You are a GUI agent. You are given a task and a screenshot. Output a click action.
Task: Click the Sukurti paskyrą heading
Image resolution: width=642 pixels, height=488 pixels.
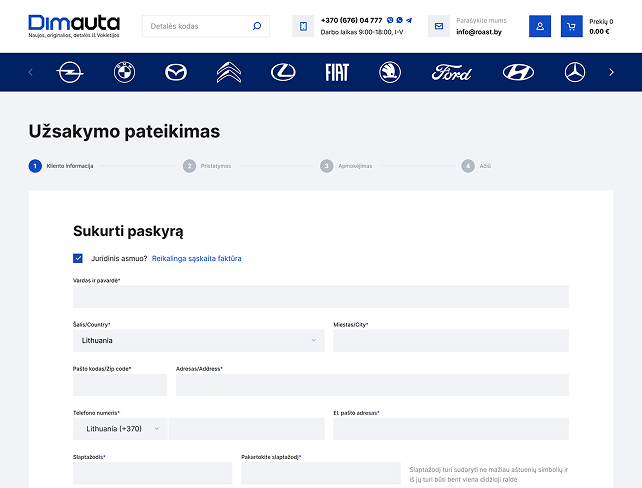(x=128, y=231)
